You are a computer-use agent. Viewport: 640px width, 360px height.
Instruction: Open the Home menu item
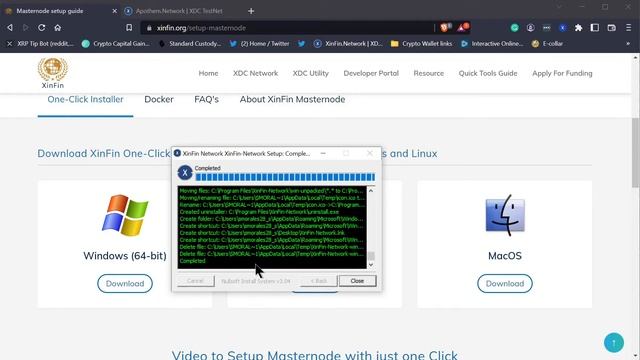(x=208, y=73)
